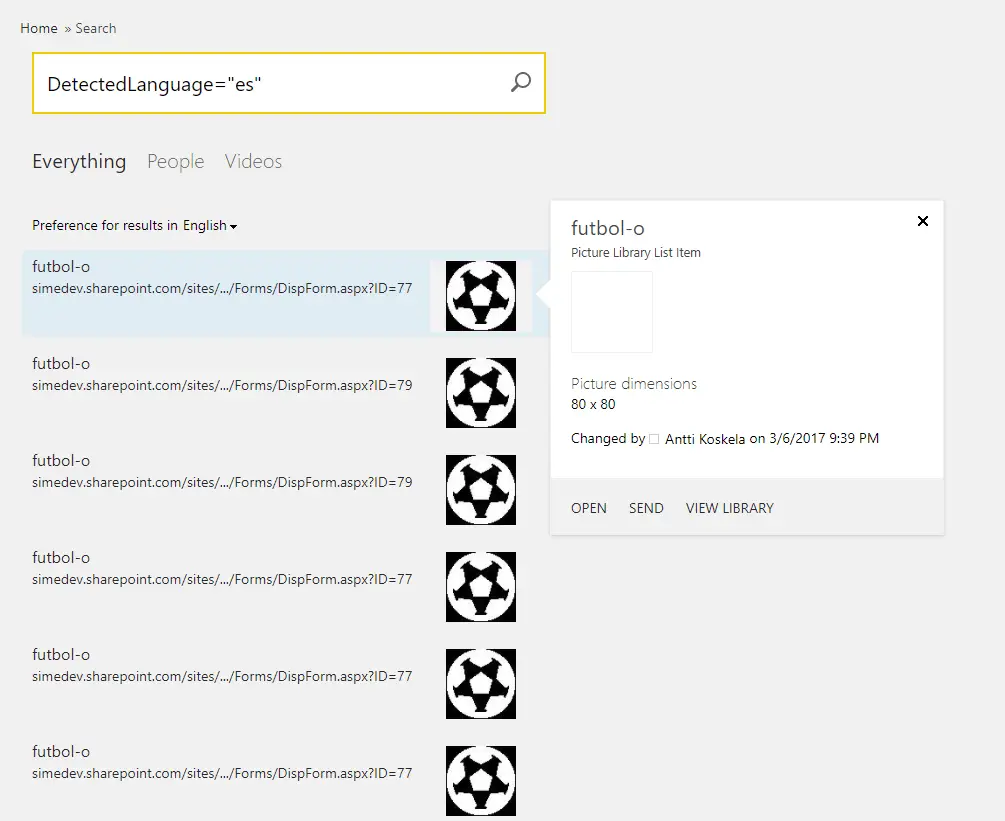Switch to the Everything tab
The height and width of the screenshot is (821, 1005).
point(79,162)
